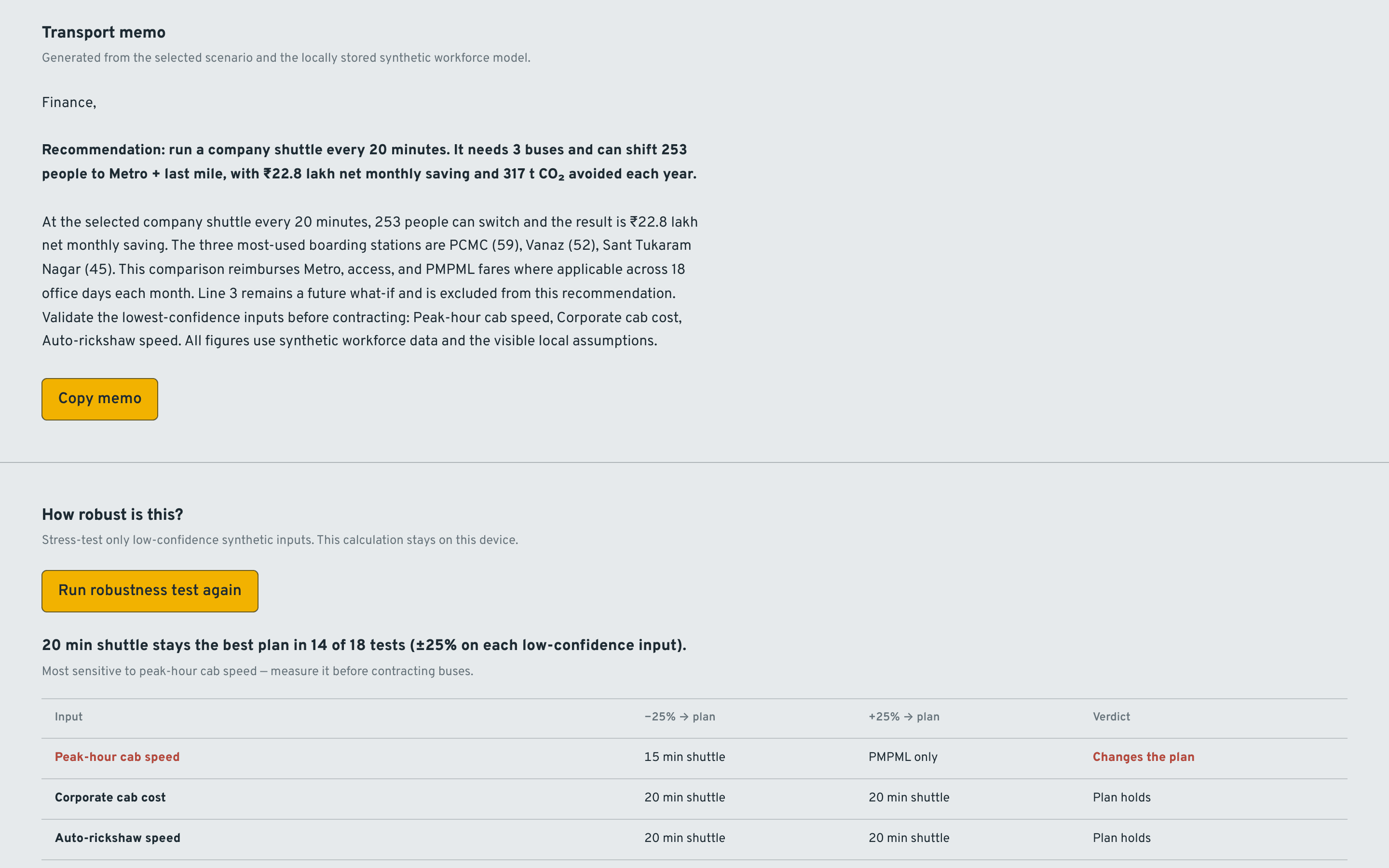Click Corporate cab cost −25% '20 min shuttle'
1389x868 pixels.
coord(685,798)
